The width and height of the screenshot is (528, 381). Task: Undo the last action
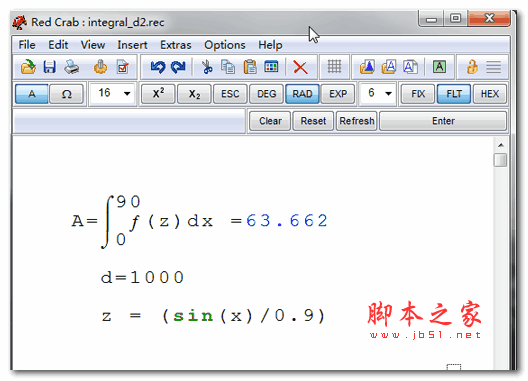pos(158,67)
